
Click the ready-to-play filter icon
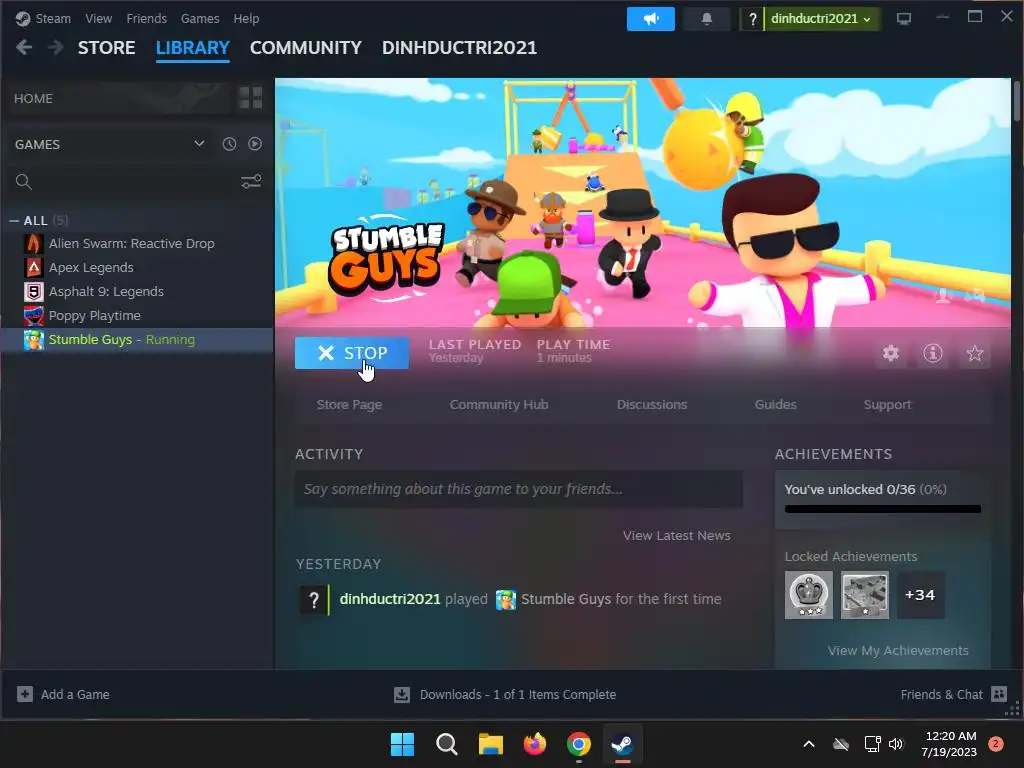255,144
